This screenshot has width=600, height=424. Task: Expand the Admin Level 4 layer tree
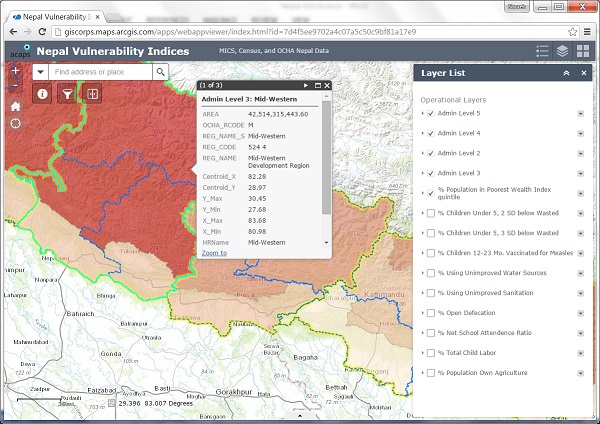click(421, 133)
